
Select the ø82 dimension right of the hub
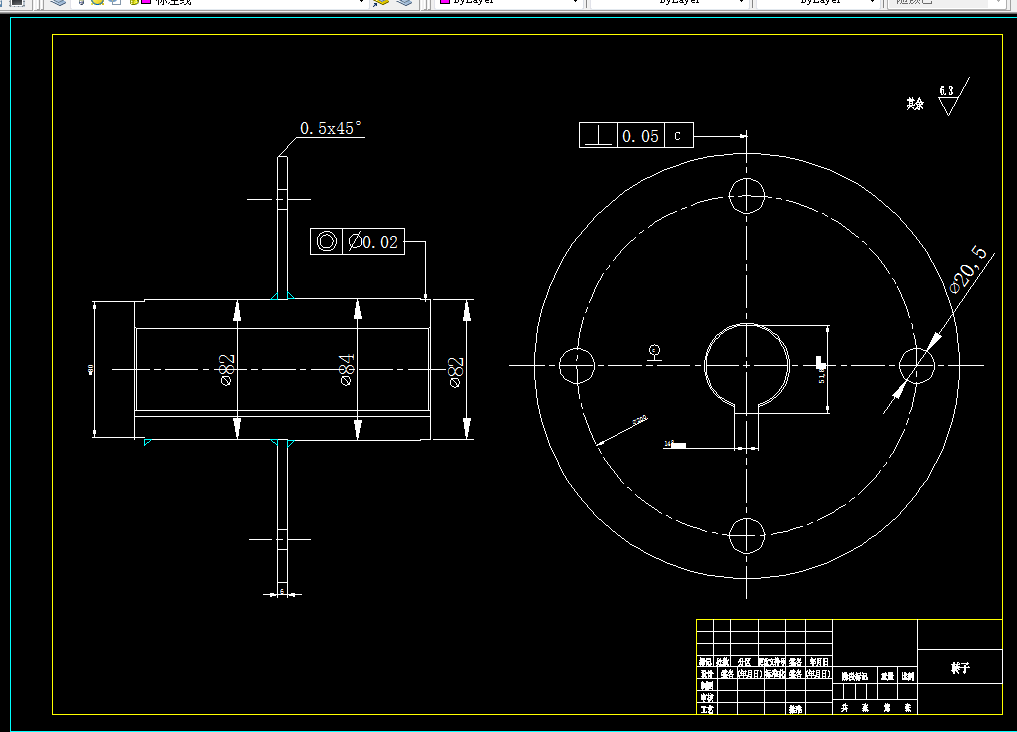[x=457, y=373]
